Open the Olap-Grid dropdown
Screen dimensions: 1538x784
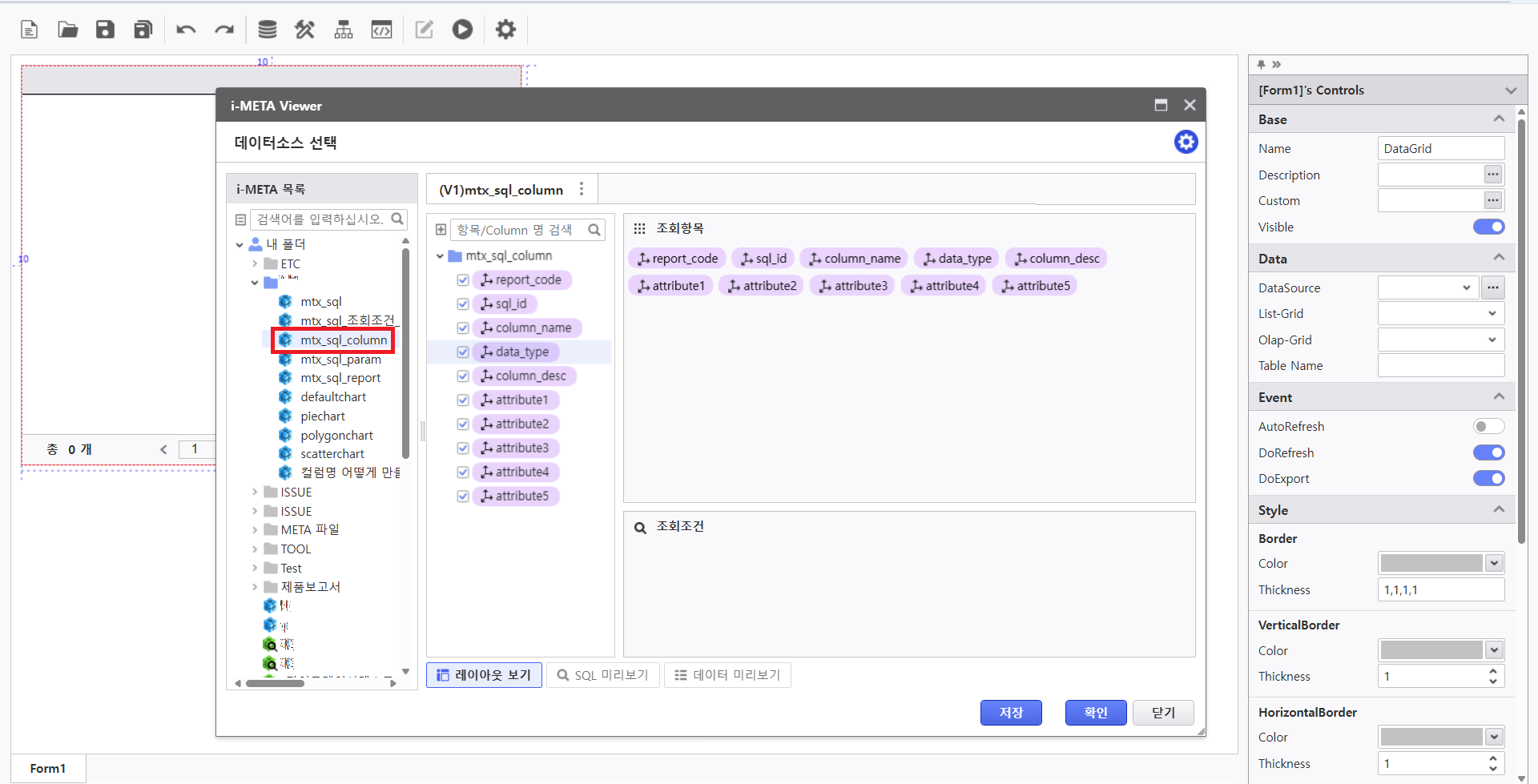coord(1441,340)
